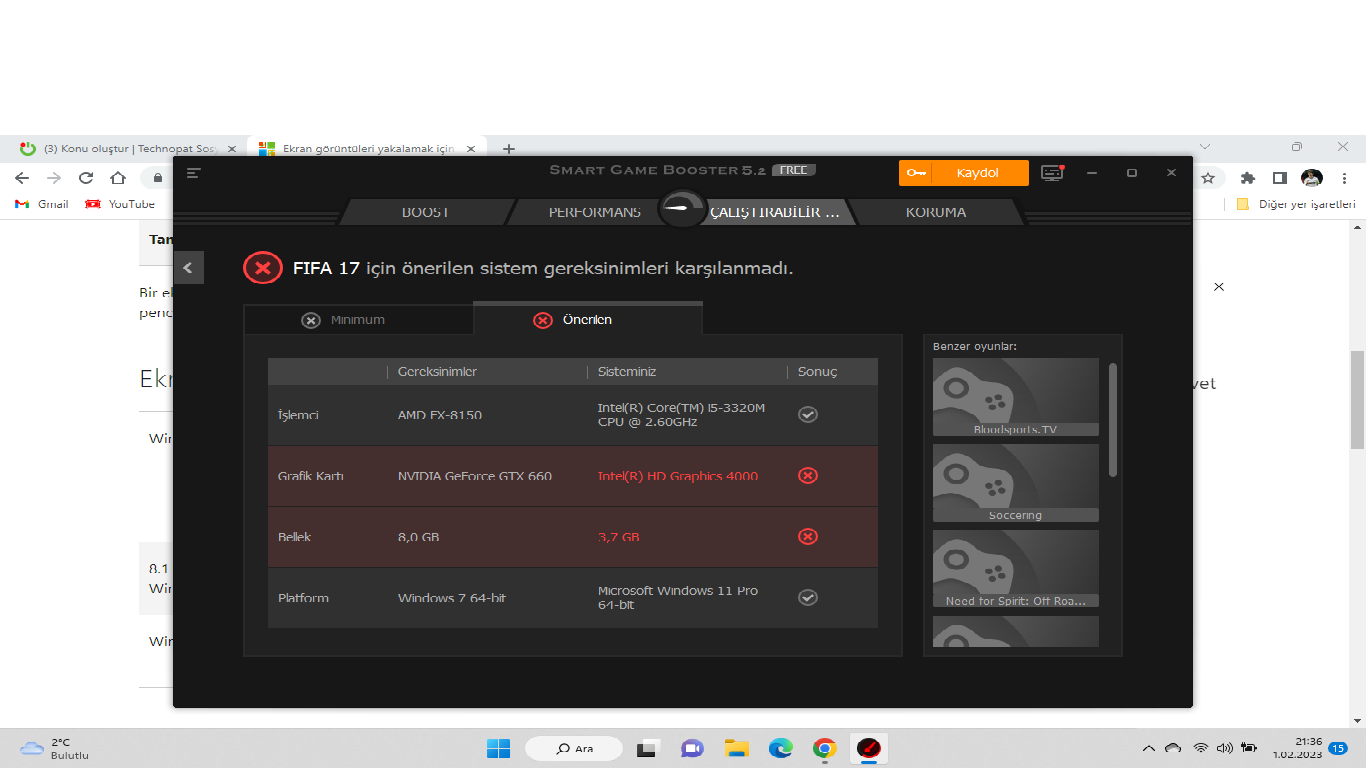Viewport: 1366px width, 768px height.
Task: Open Microsoft Edge from the taskbar
Action: coord(781,748)
